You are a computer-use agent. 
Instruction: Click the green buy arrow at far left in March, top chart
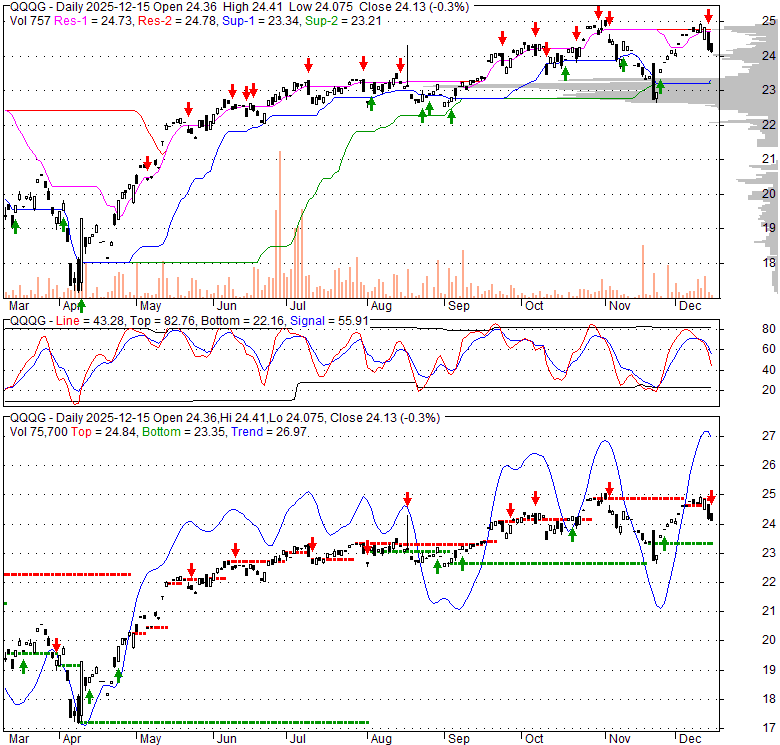[15, 227]
